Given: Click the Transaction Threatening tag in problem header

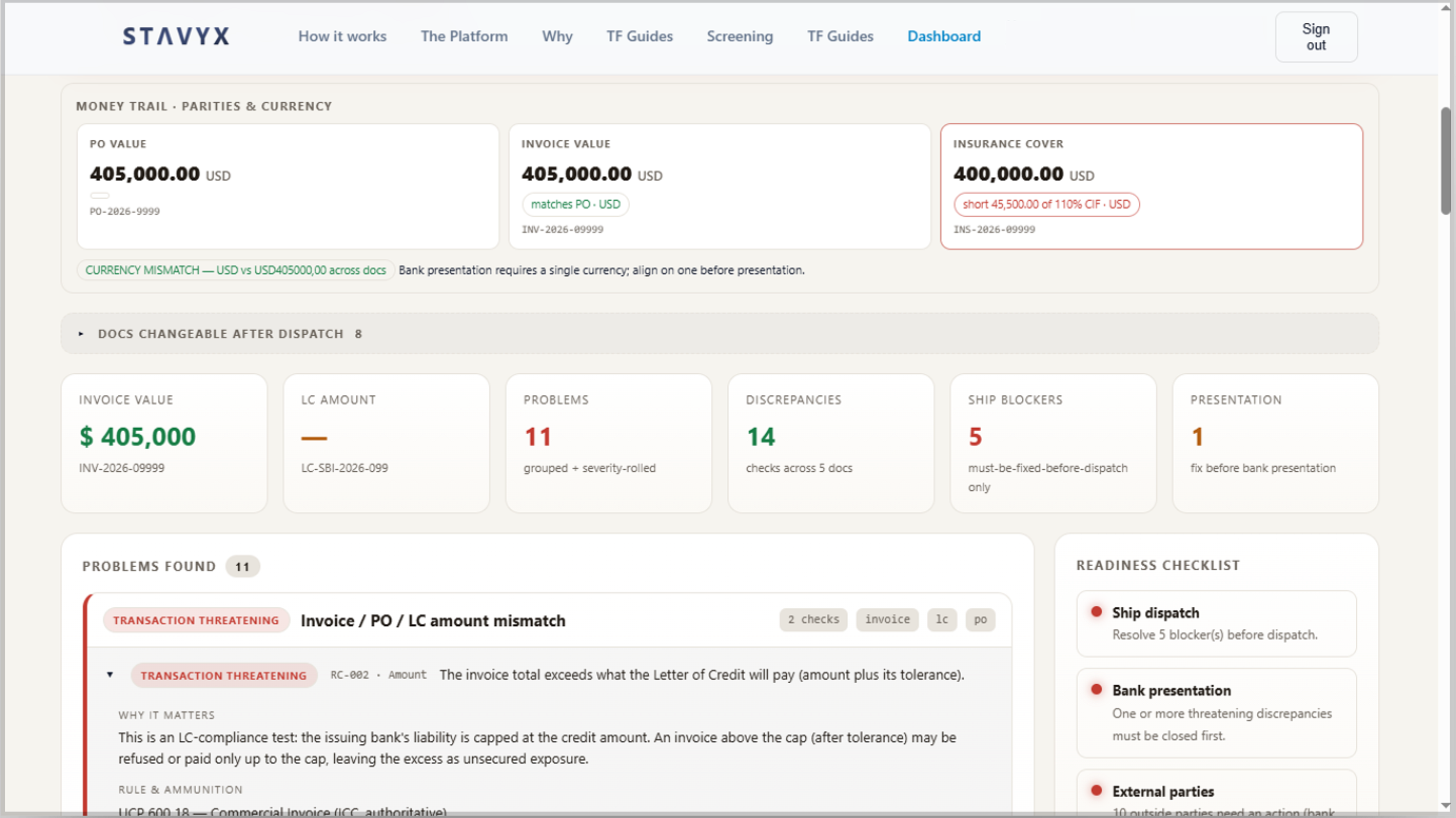Looking at the screenshot, I should coord(196,620).
